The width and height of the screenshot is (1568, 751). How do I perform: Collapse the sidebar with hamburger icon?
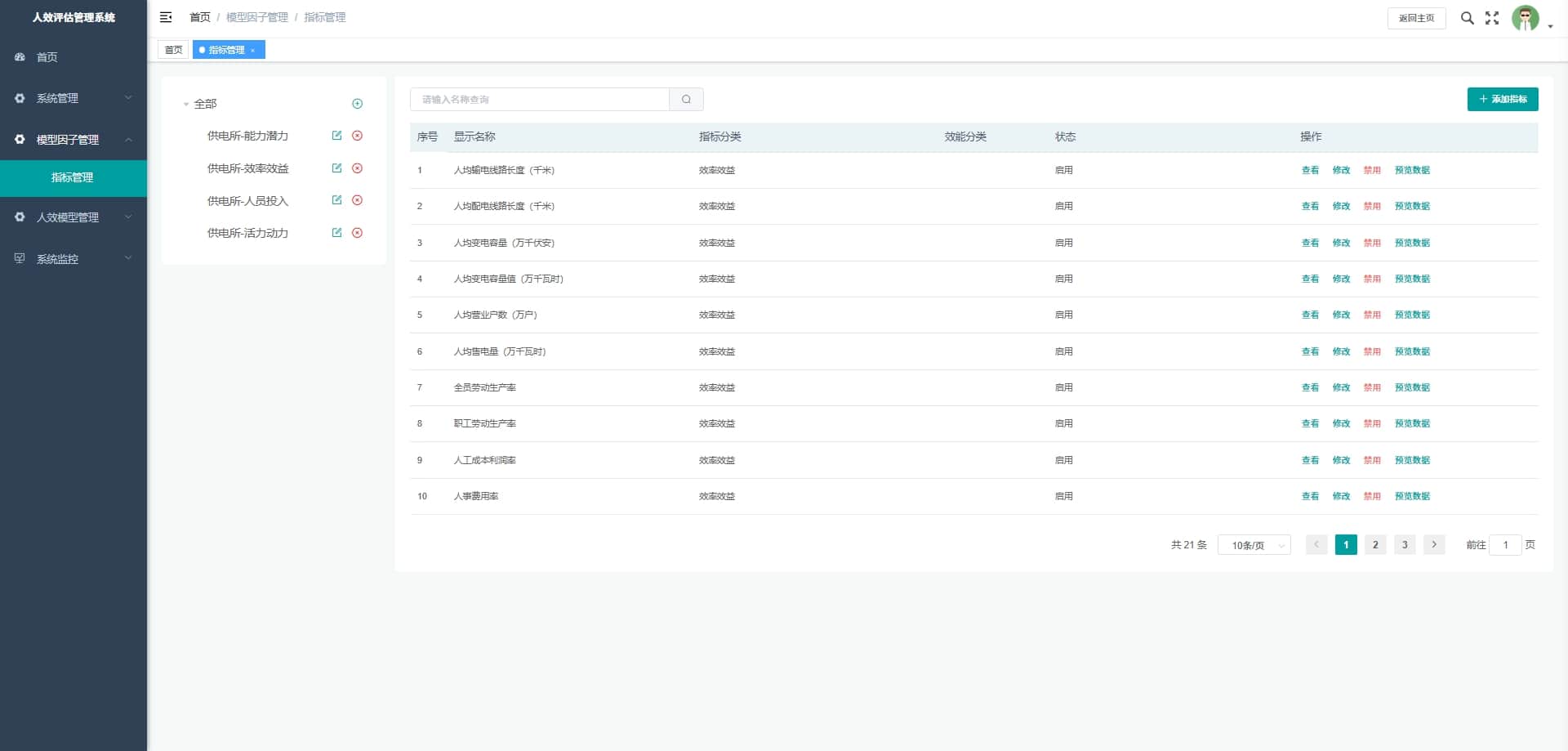coord(166,17)
